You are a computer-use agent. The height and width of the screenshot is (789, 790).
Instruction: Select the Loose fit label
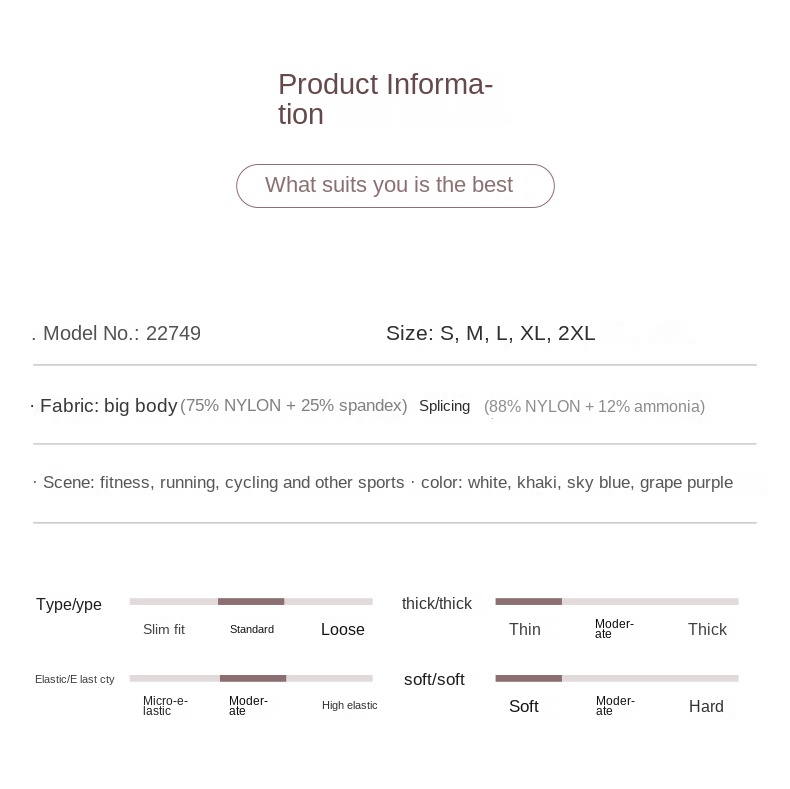click(x=343, y=629)
